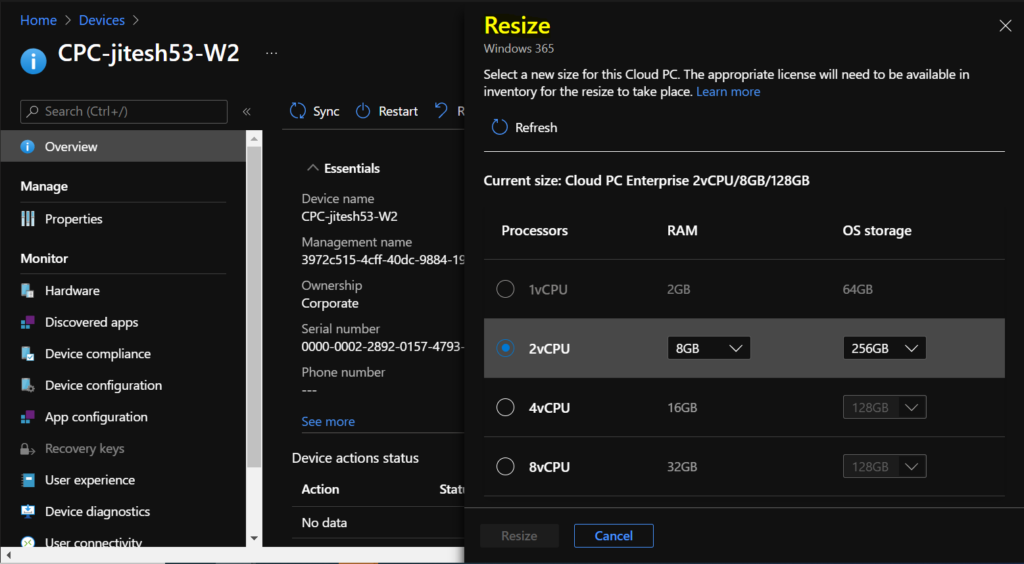Open the 4vCPU 128GB storage dropdown
The width and height of the screenshot is (1024, 564).
(x=884, y=407)
